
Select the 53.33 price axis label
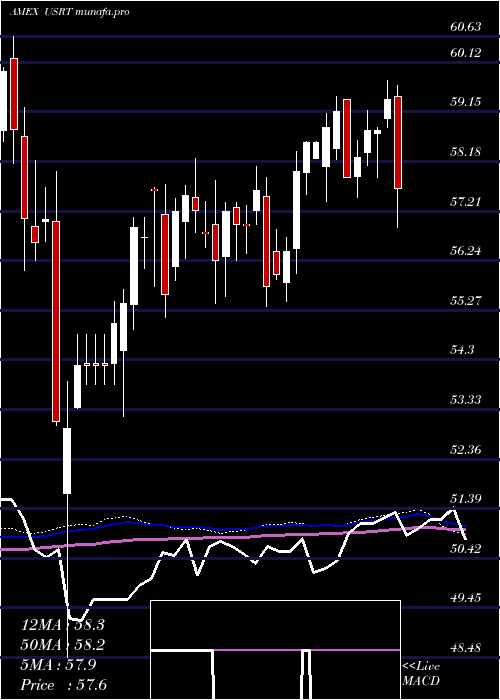[x=466, y=400]
